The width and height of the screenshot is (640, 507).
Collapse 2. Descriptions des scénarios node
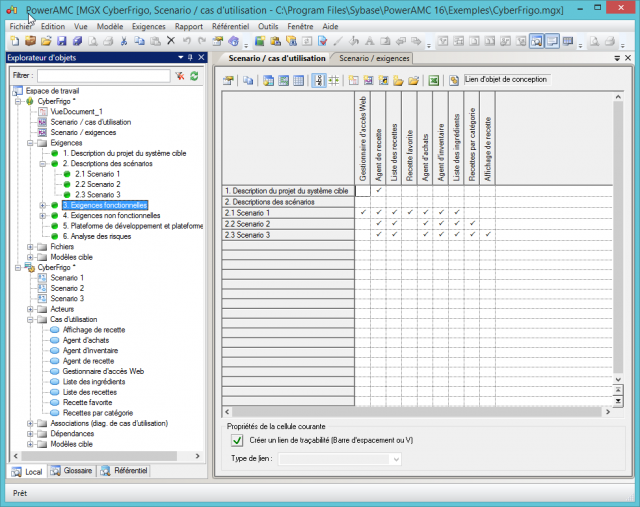pyautogui.click(x=42, y=164)
